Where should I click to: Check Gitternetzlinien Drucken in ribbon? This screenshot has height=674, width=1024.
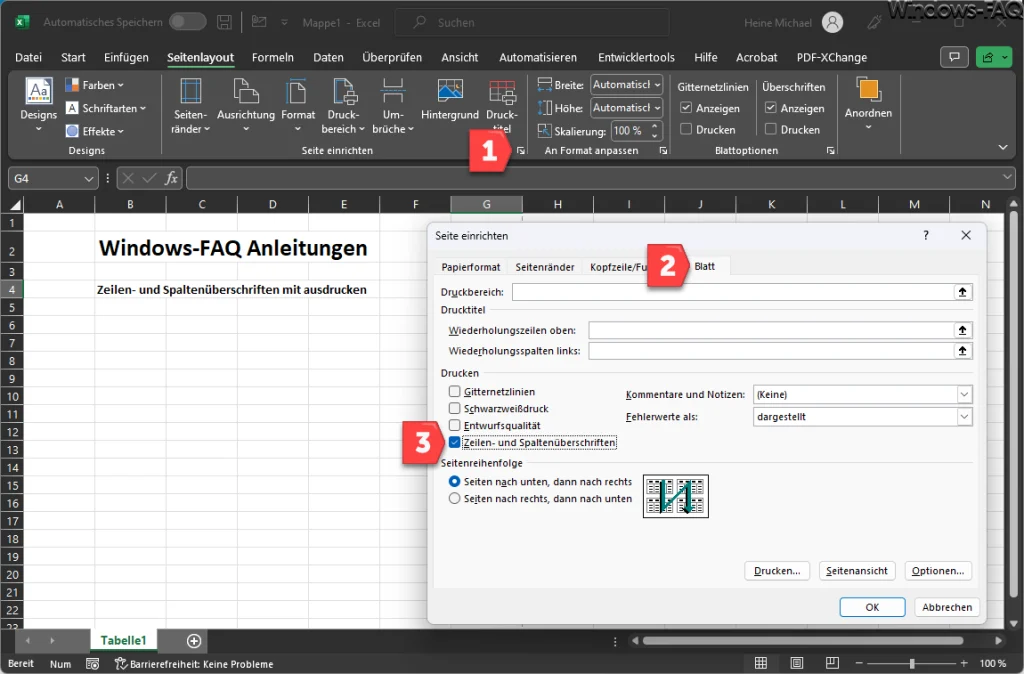click(686, 129)
